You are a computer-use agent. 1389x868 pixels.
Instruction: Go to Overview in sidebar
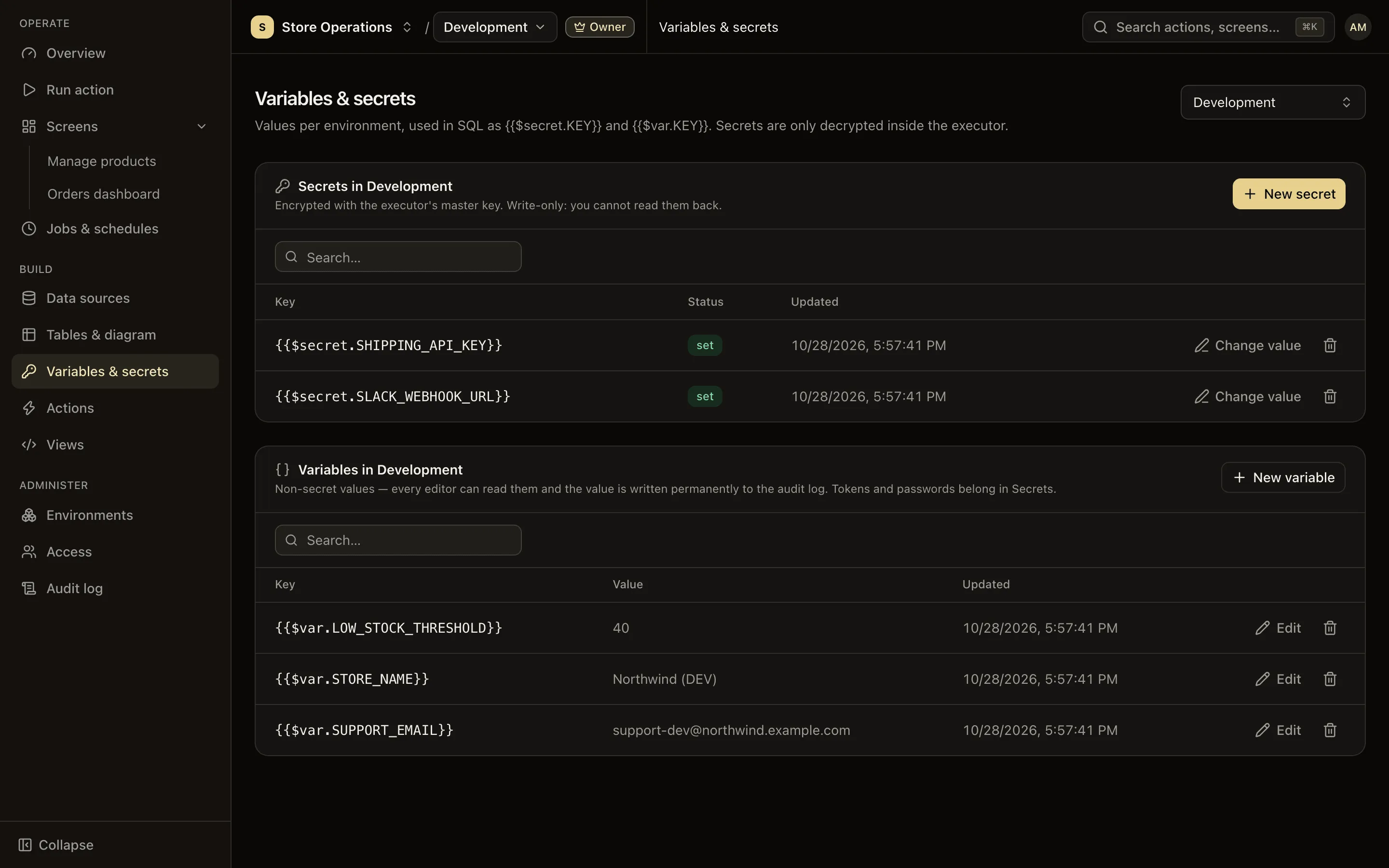pyautogui.click(x=115, y=53)
